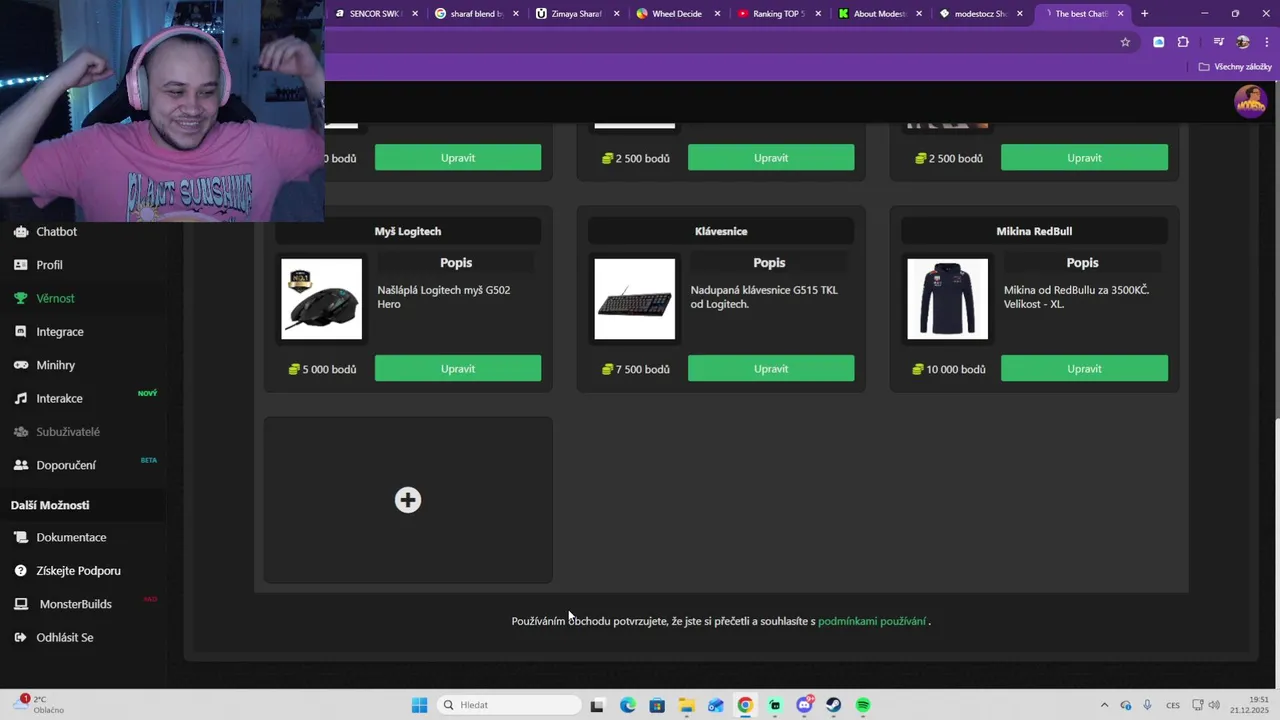Open Spotify from the taskbar
Screen dimensions: 1280x720
[x=863, y=705]
